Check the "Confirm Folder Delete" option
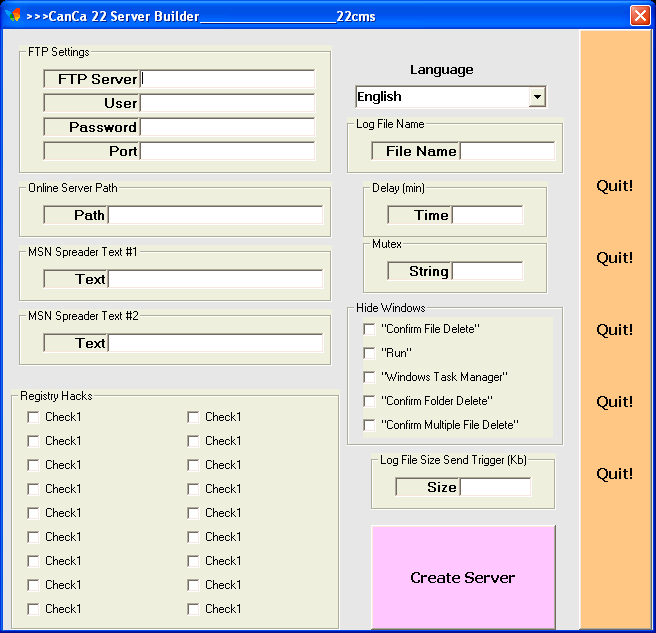The width and height of the screenshot is (656, 633). pyautogui.click(x=370, y=401)
